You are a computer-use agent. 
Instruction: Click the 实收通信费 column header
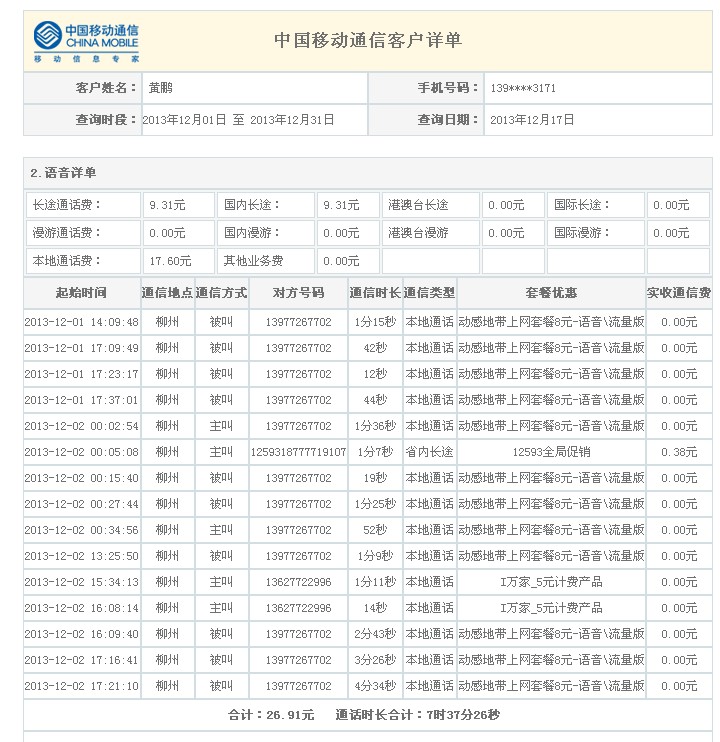(679, 293)
